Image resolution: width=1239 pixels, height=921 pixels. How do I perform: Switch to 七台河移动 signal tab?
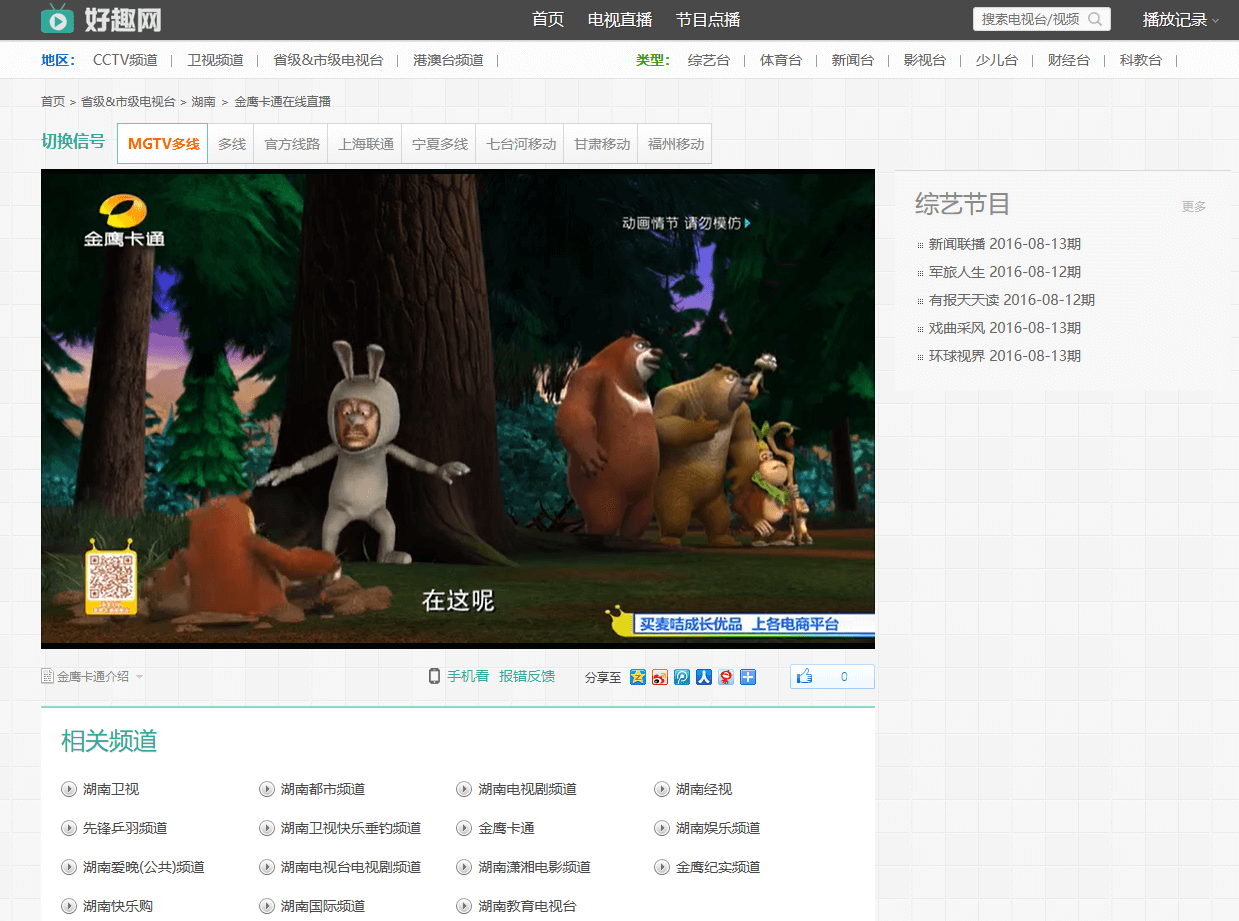tap(521, 143)
